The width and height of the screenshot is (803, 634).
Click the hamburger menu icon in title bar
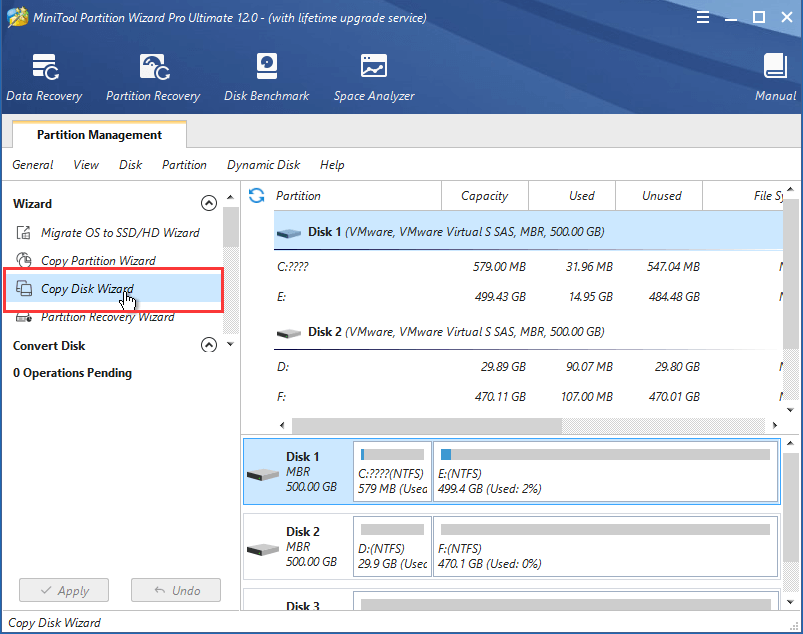pos(703,17)
